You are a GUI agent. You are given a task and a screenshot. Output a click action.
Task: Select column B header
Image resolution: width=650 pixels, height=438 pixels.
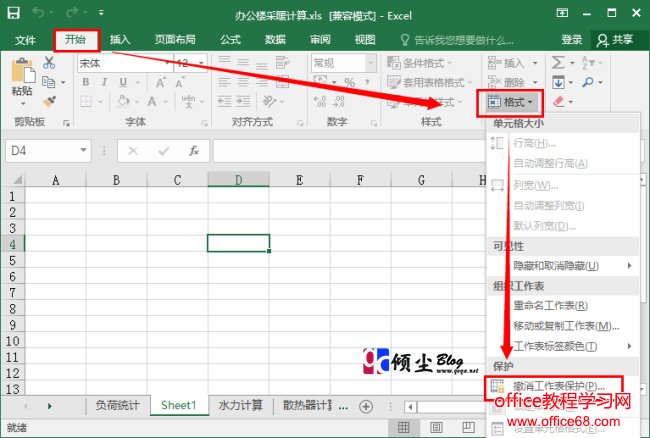point(116,180)
